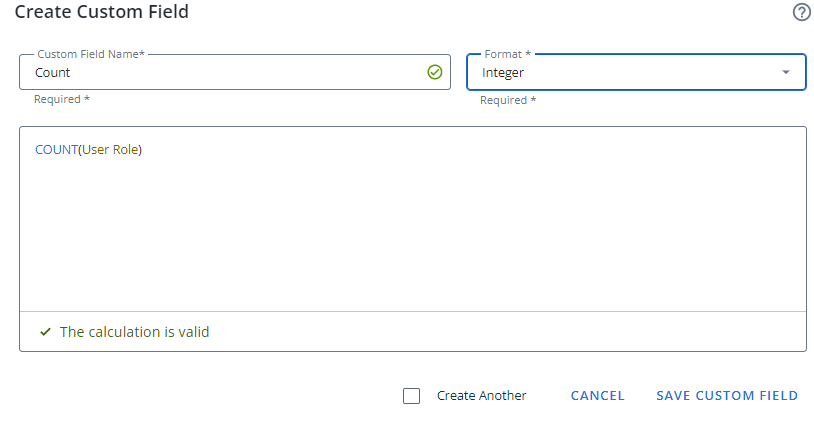Click the Create Another label text
The height and width of the screenshot is (423, 814).
481,396
